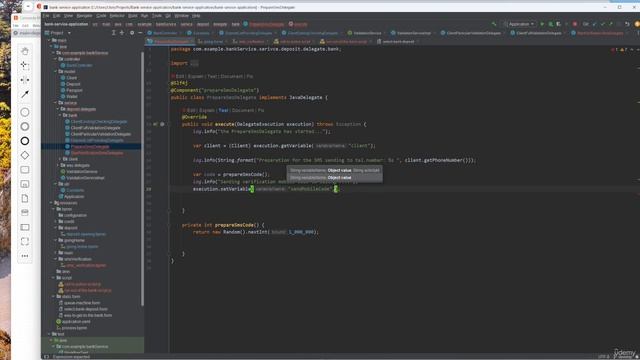Open more palette tools (three dots)
This screenshot has height=360, width=640.
point(25,256)
